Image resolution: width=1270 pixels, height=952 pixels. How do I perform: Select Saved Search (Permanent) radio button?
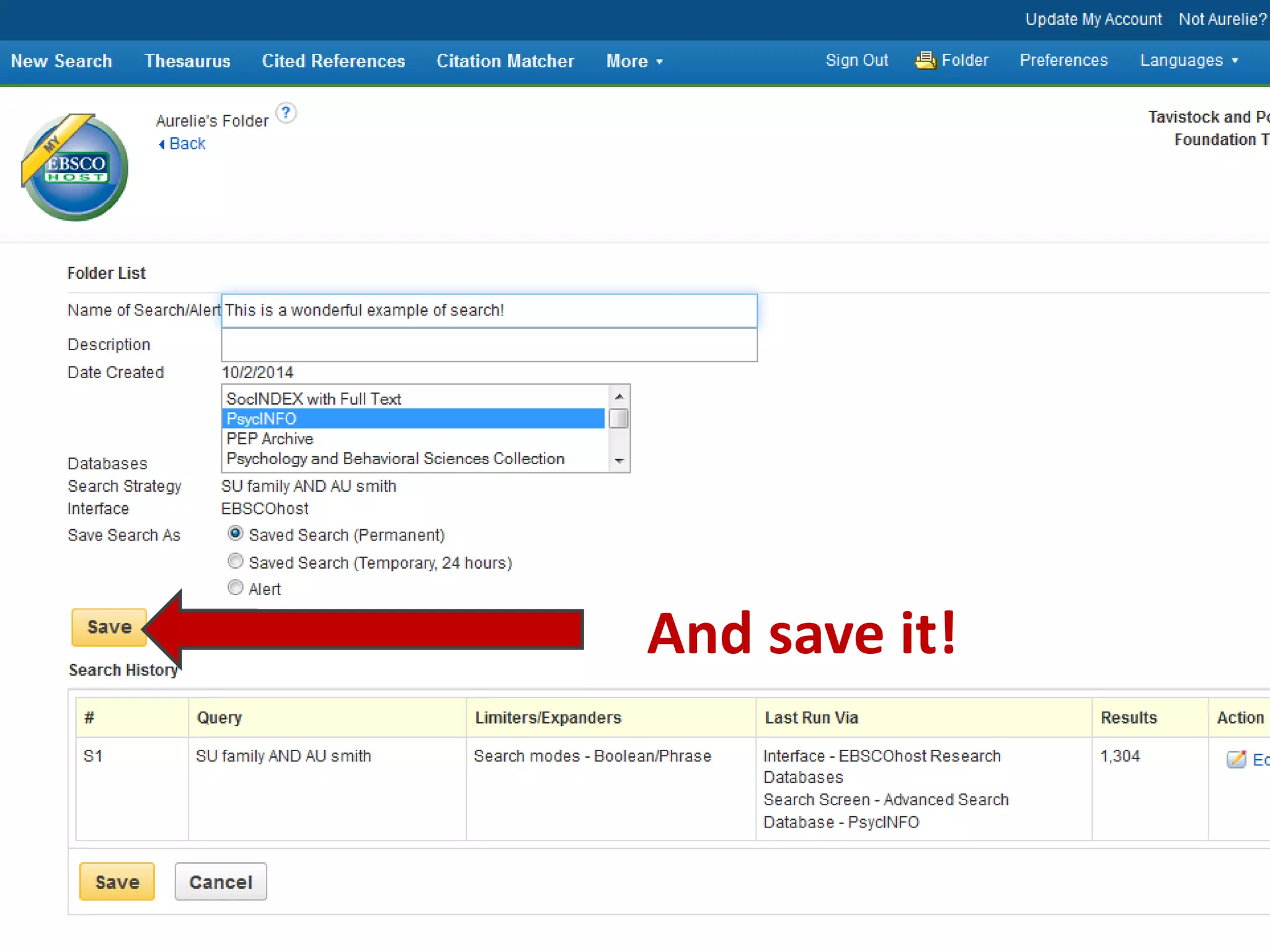click(x=235, y=534)
